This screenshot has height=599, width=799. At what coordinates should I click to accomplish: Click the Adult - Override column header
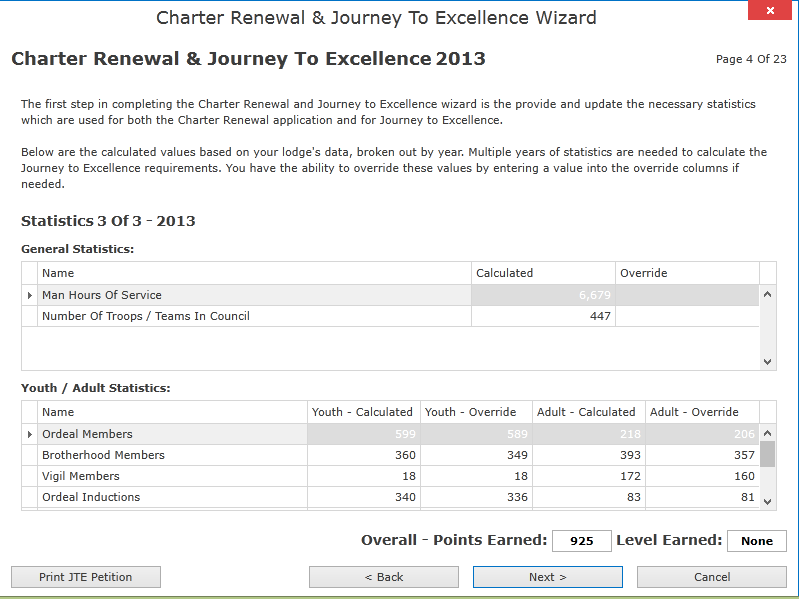[x=702, y=412]
